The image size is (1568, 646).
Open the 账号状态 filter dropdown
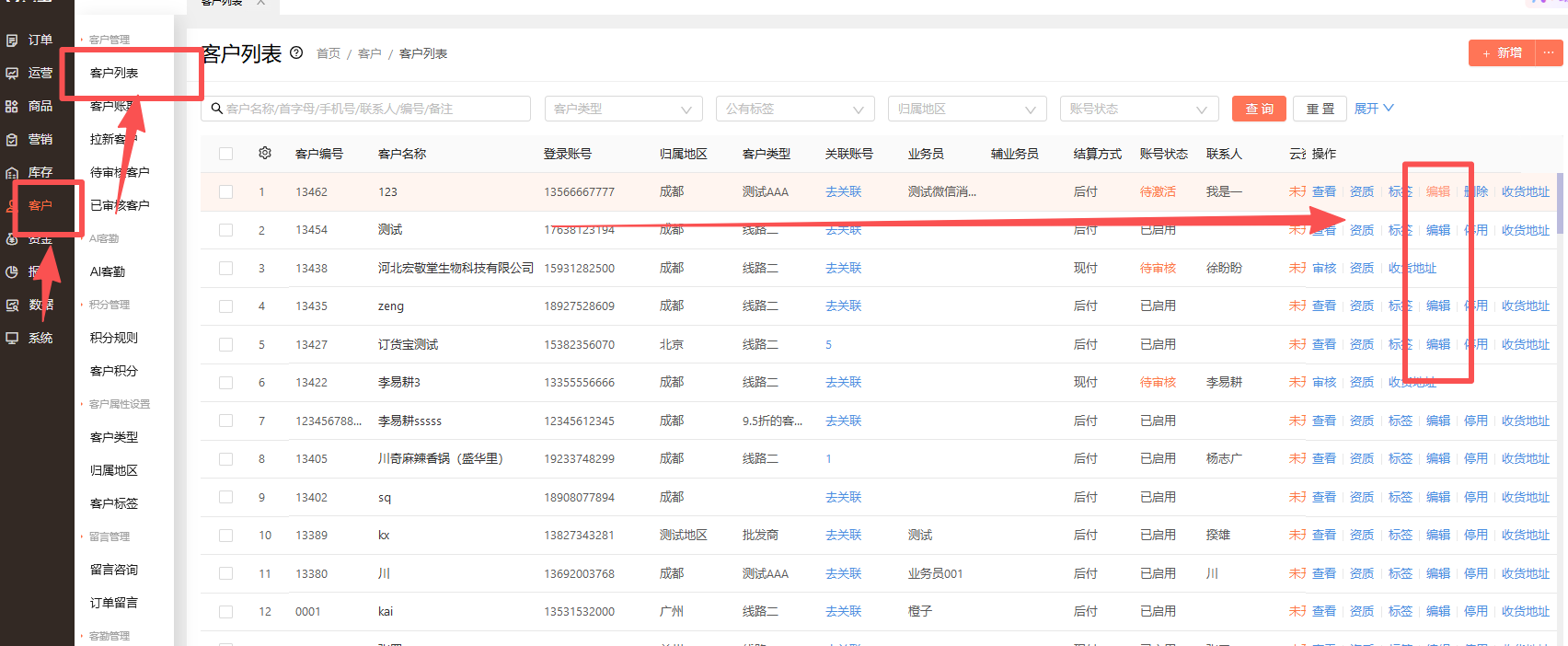tap(1139, 109)
